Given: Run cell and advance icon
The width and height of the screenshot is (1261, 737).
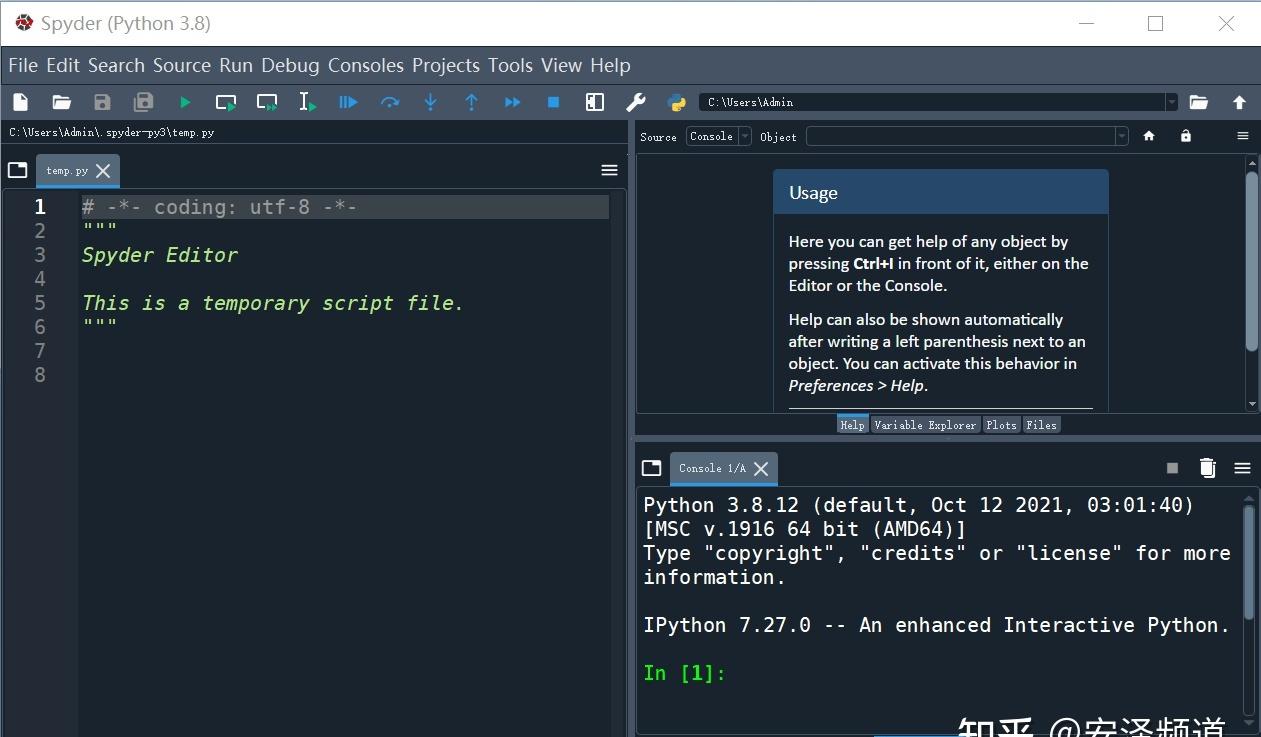Looking at the screenshot, I should click(267, 102).
